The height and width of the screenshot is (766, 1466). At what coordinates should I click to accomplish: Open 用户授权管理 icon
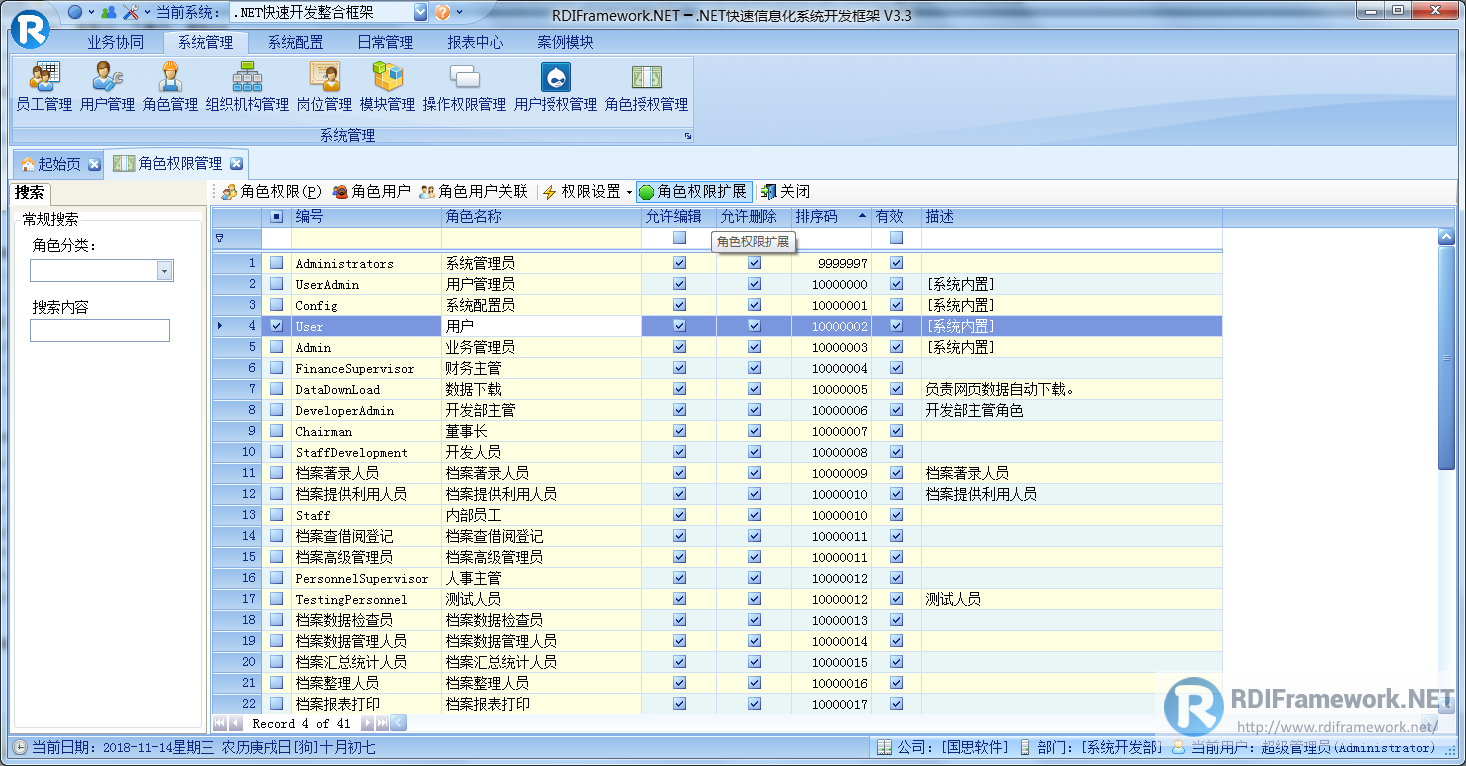(555, 86)
